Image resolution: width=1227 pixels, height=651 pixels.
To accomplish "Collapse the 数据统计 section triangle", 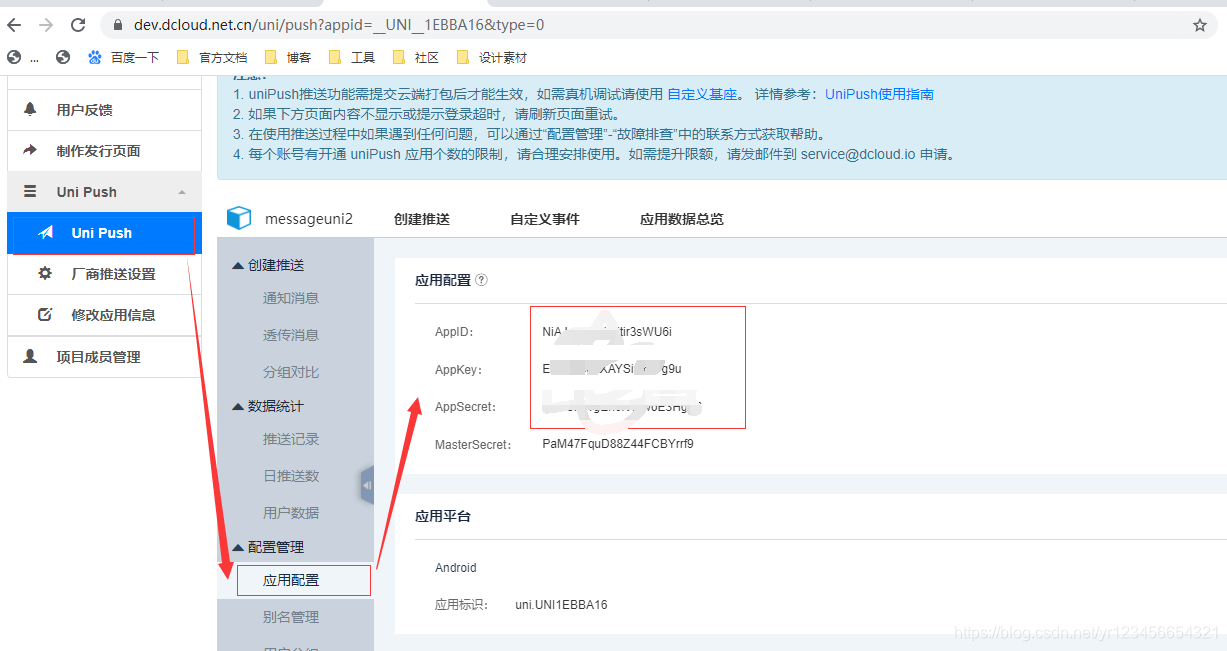I will point(237,406).
